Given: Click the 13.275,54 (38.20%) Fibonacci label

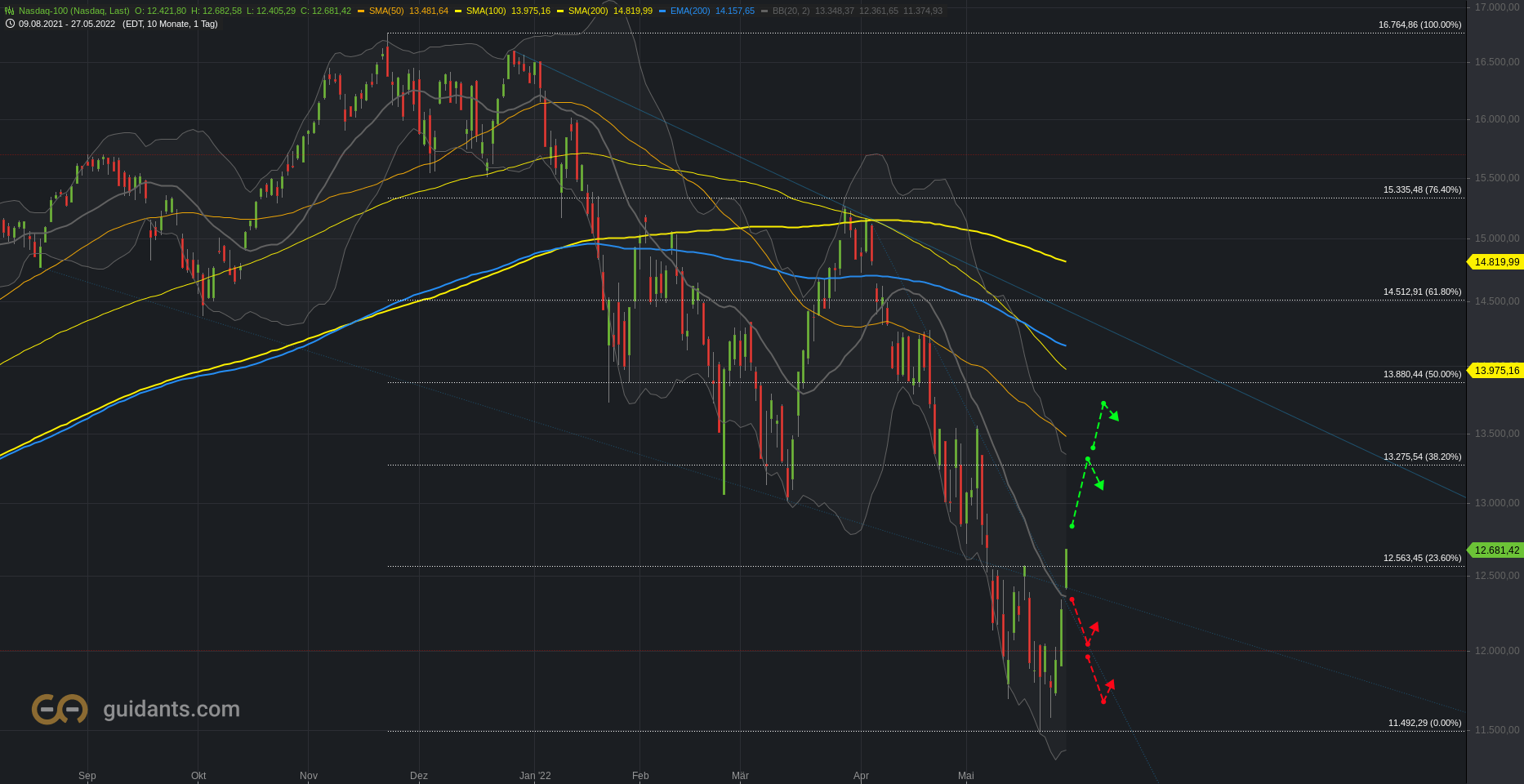Looking at the screenshot, I should point(1423,457).
